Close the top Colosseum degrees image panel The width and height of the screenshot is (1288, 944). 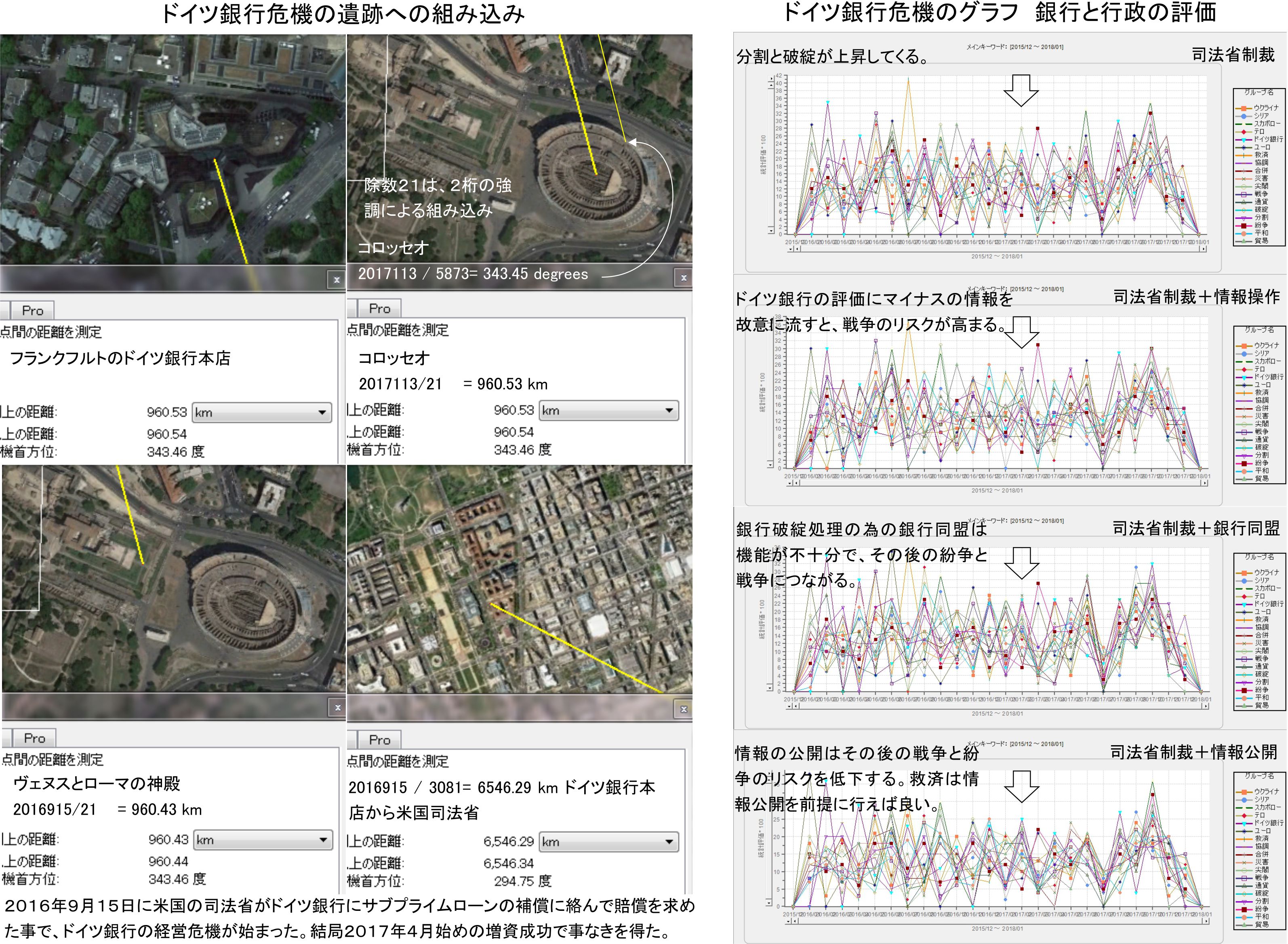coord(683,278)
